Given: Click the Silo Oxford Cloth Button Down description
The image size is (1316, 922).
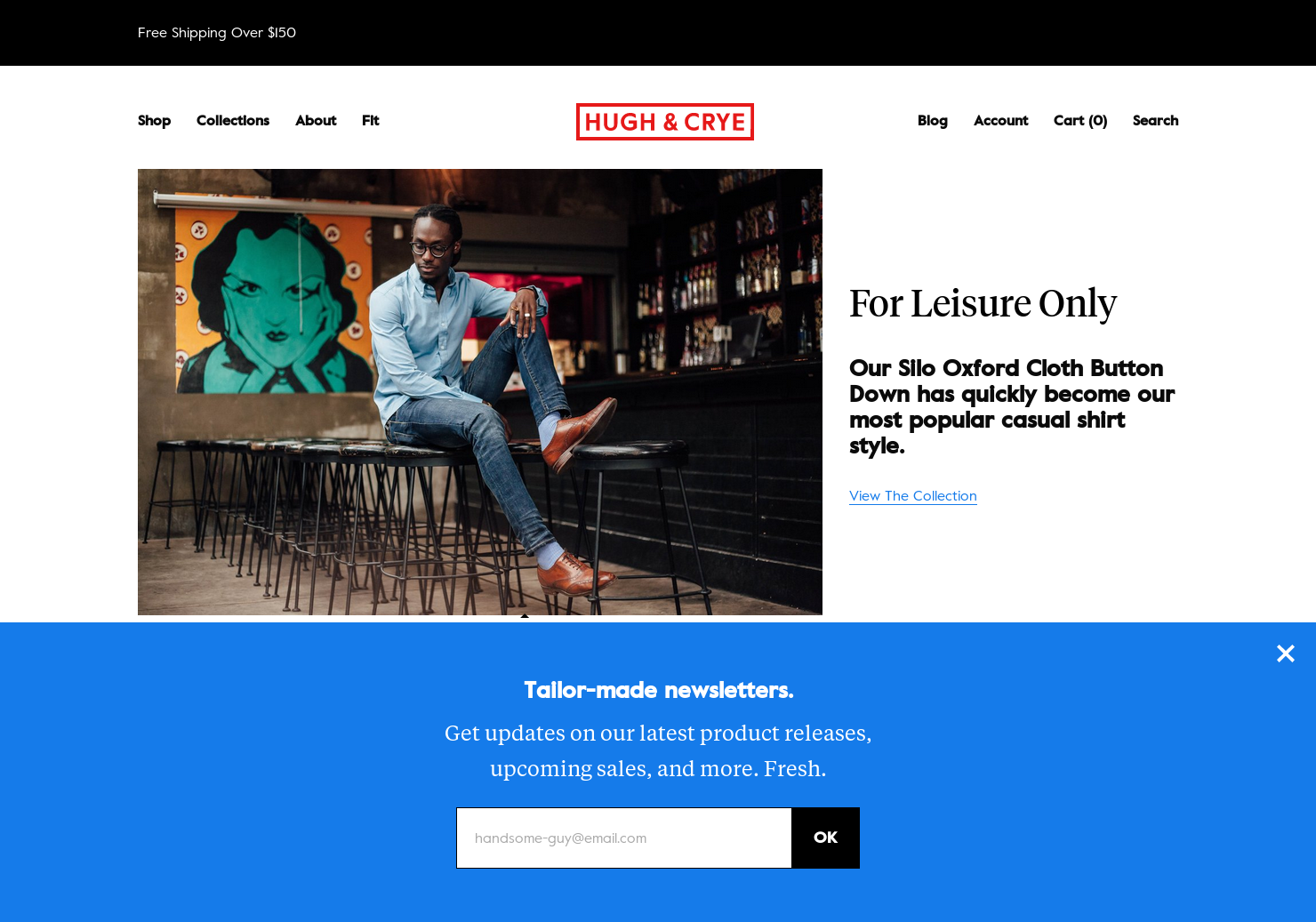Looking at the screenshot, I should [x=1013, y=406].
